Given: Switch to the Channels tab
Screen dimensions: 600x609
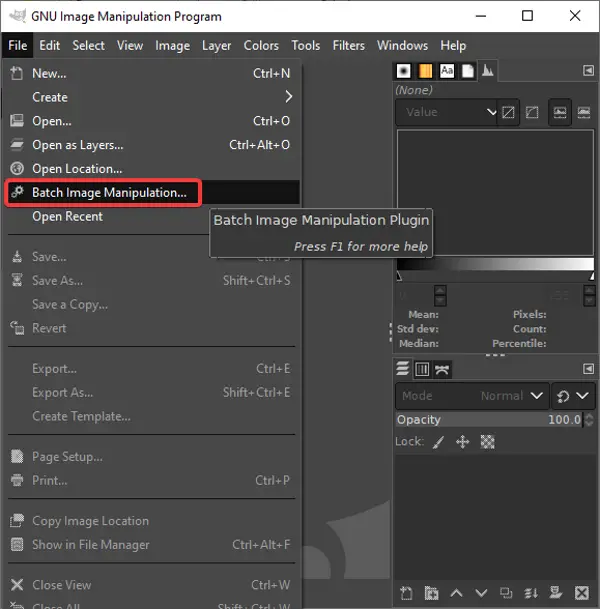Looking at the screenshot, I should (x=422, y=369).
